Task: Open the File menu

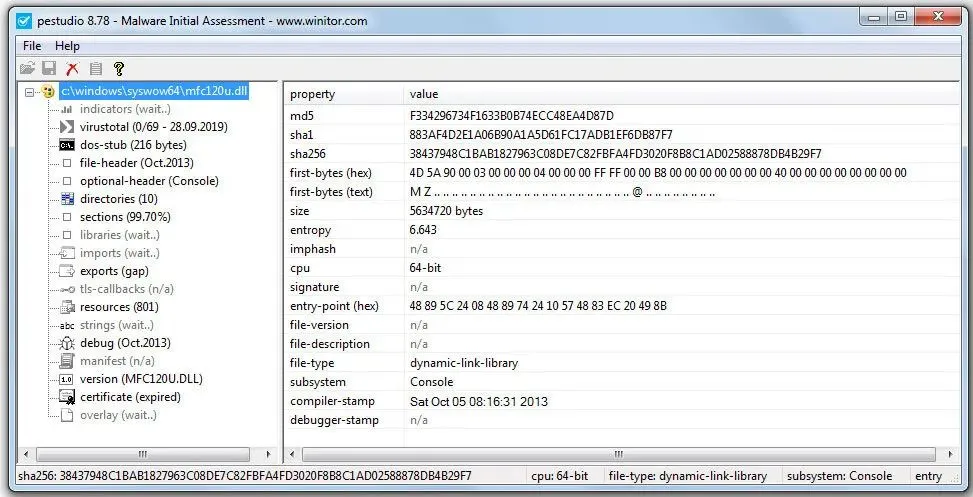Action: point(32,46)
